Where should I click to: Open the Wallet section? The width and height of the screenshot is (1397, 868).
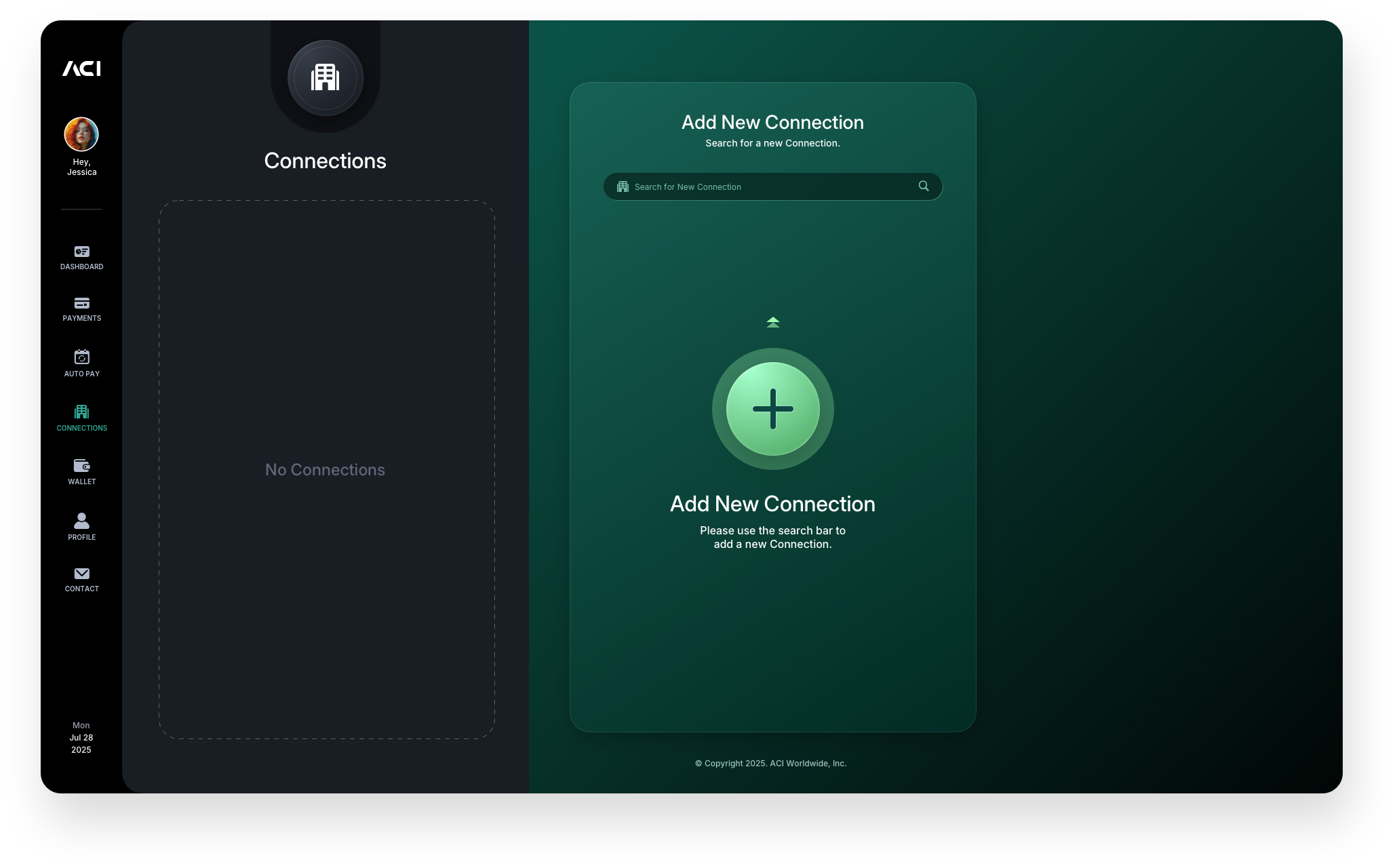(81, 469)
